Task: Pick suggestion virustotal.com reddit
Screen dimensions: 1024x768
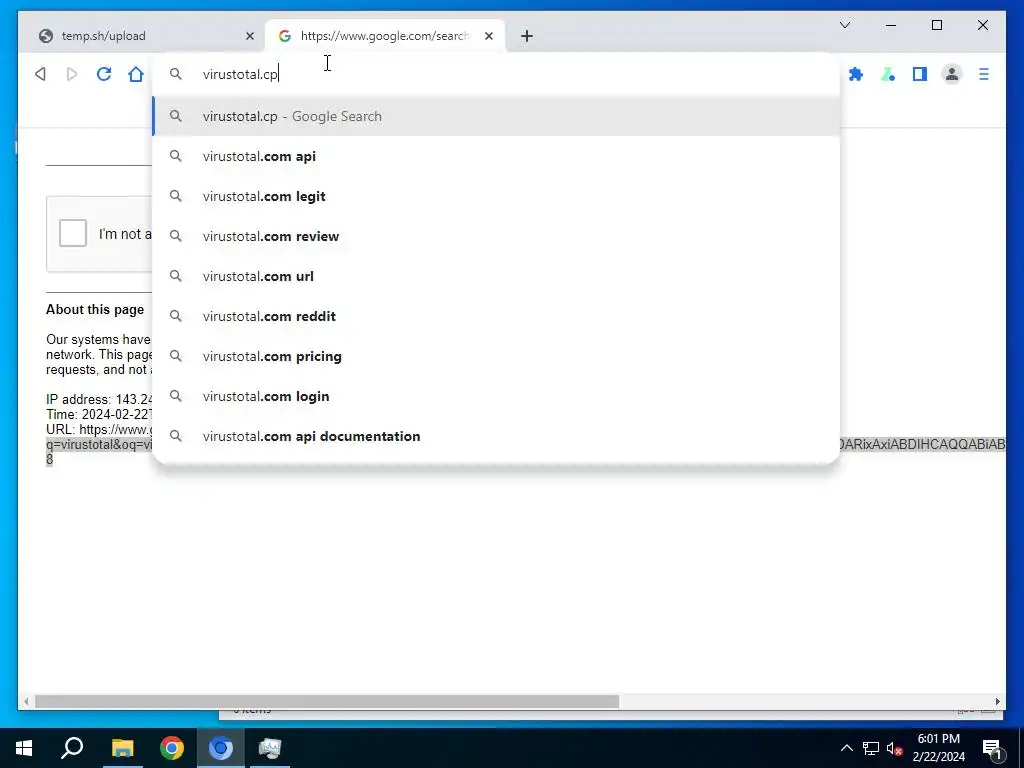Action: tap(496, 316)
